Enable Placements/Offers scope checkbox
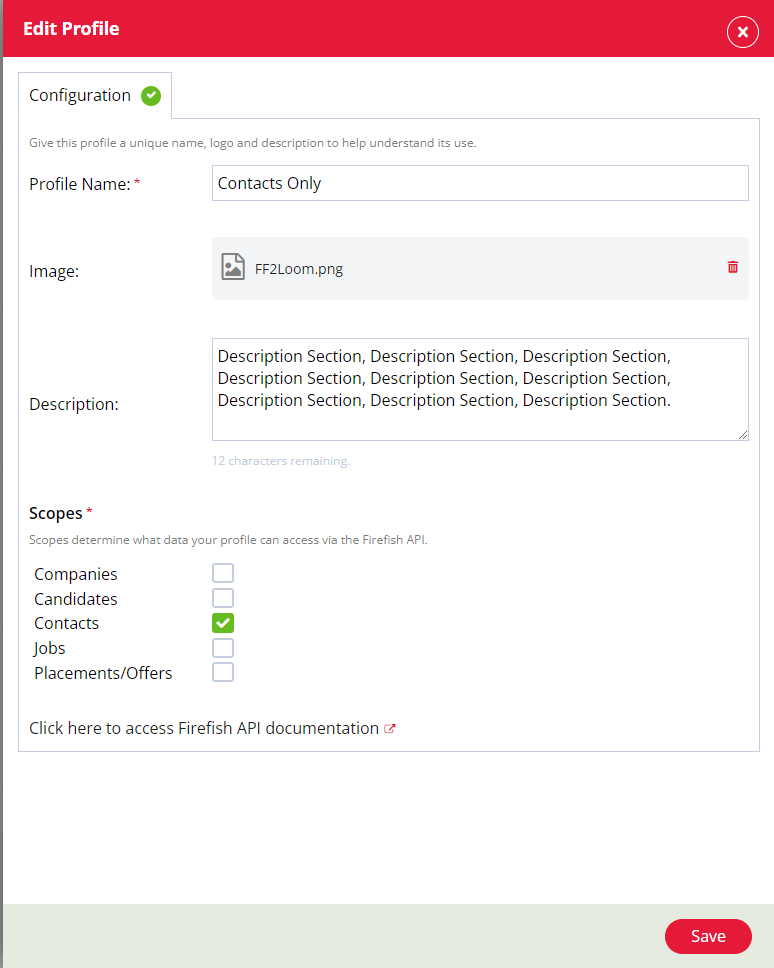 coord(223,672)
